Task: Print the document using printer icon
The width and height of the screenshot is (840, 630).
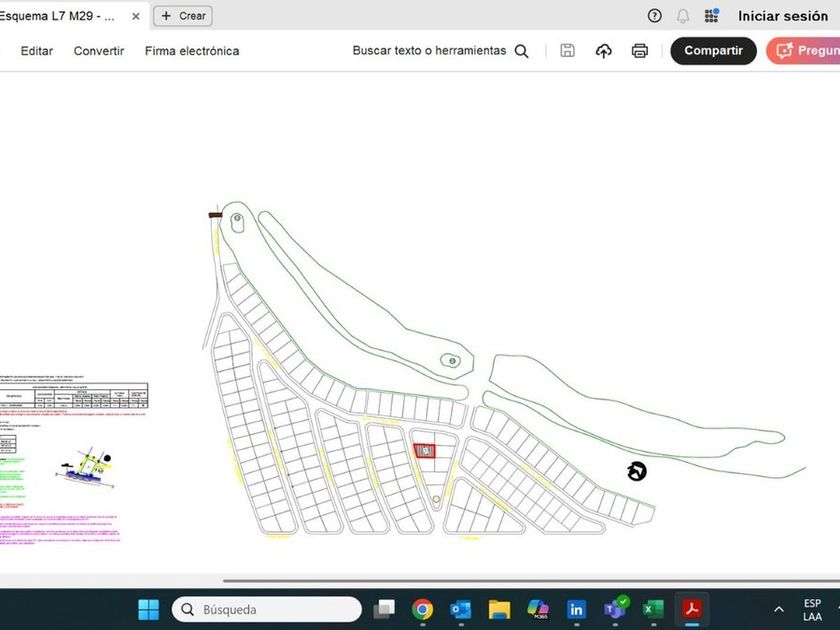Action: coord(640,51)
